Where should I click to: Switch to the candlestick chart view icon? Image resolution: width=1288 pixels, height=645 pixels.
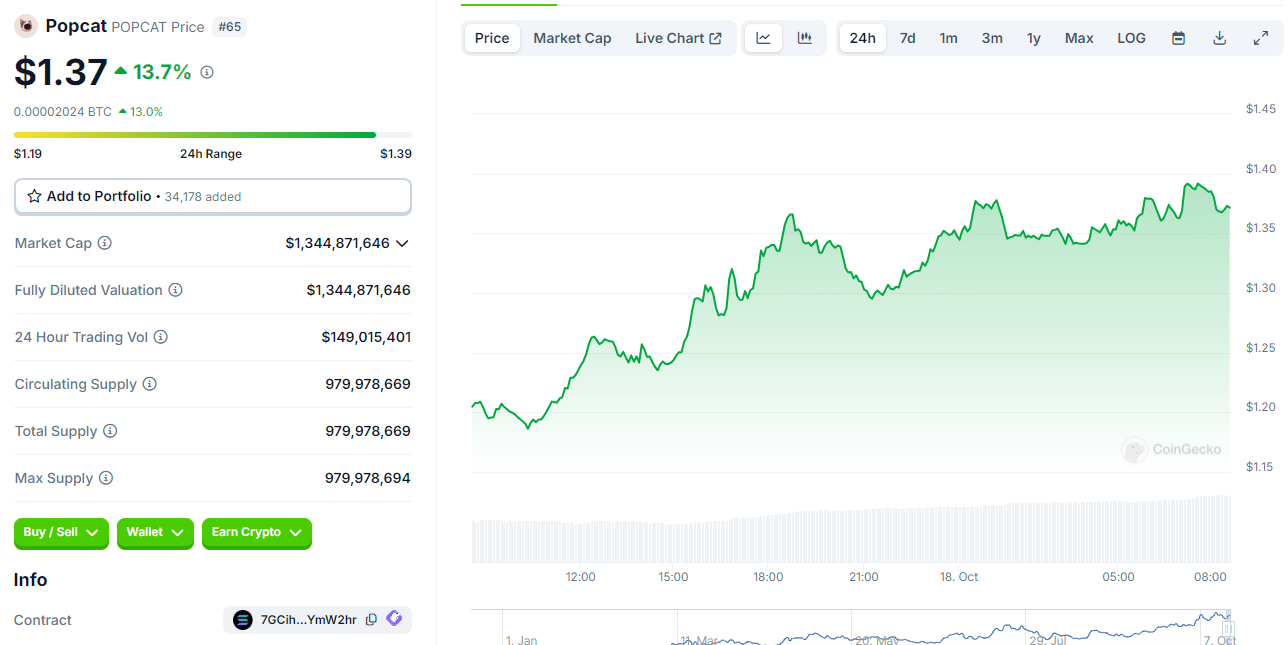pyautogui.click(x=804, y=38)
